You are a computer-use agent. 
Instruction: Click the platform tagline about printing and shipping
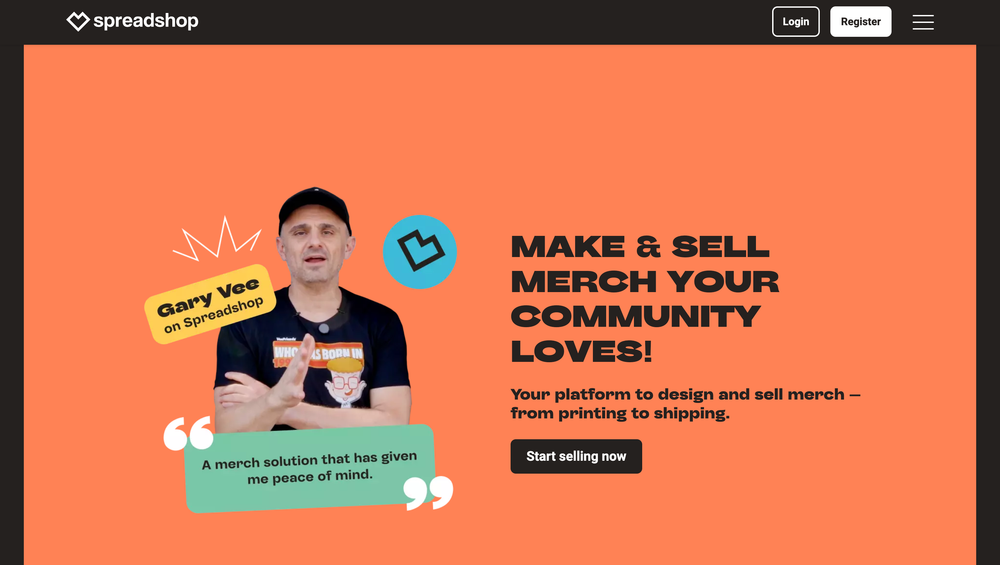coord(685,404)
